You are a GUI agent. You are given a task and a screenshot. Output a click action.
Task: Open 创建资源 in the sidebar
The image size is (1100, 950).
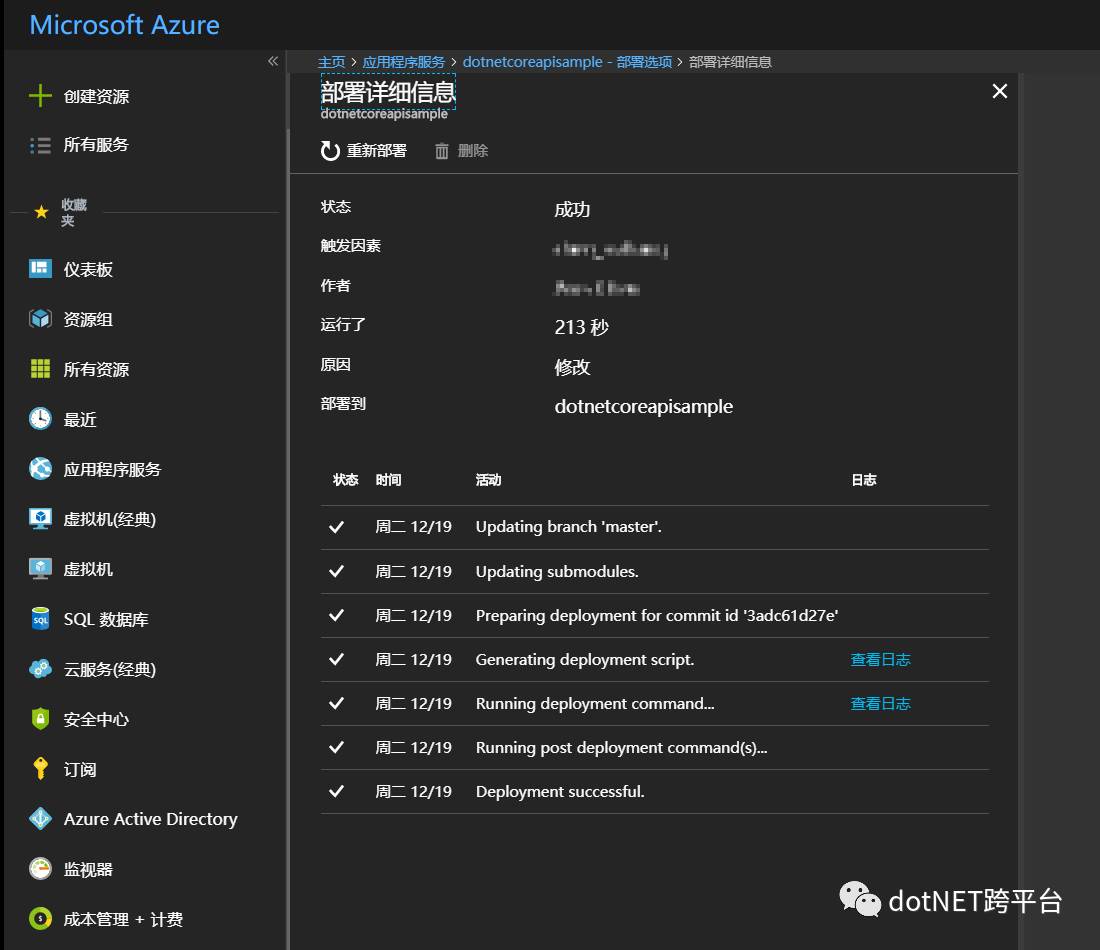(96, 96)
